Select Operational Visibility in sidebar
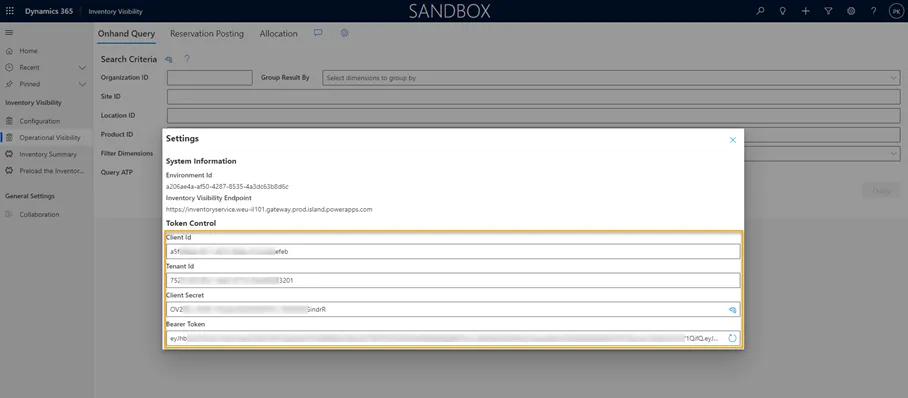908x398 pixels. [50, 138]
